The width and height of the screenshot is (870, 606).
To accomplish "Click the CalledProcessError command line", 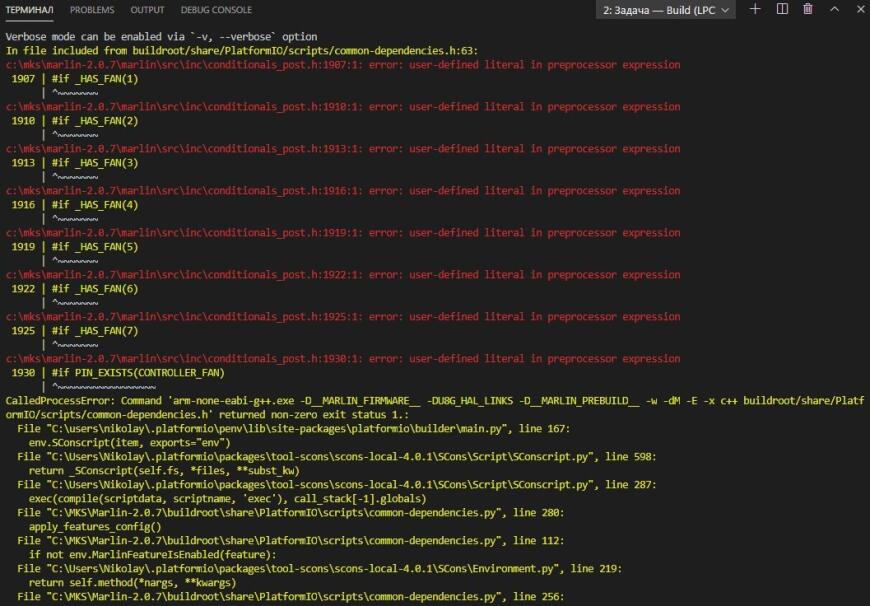I will (435, 401).
